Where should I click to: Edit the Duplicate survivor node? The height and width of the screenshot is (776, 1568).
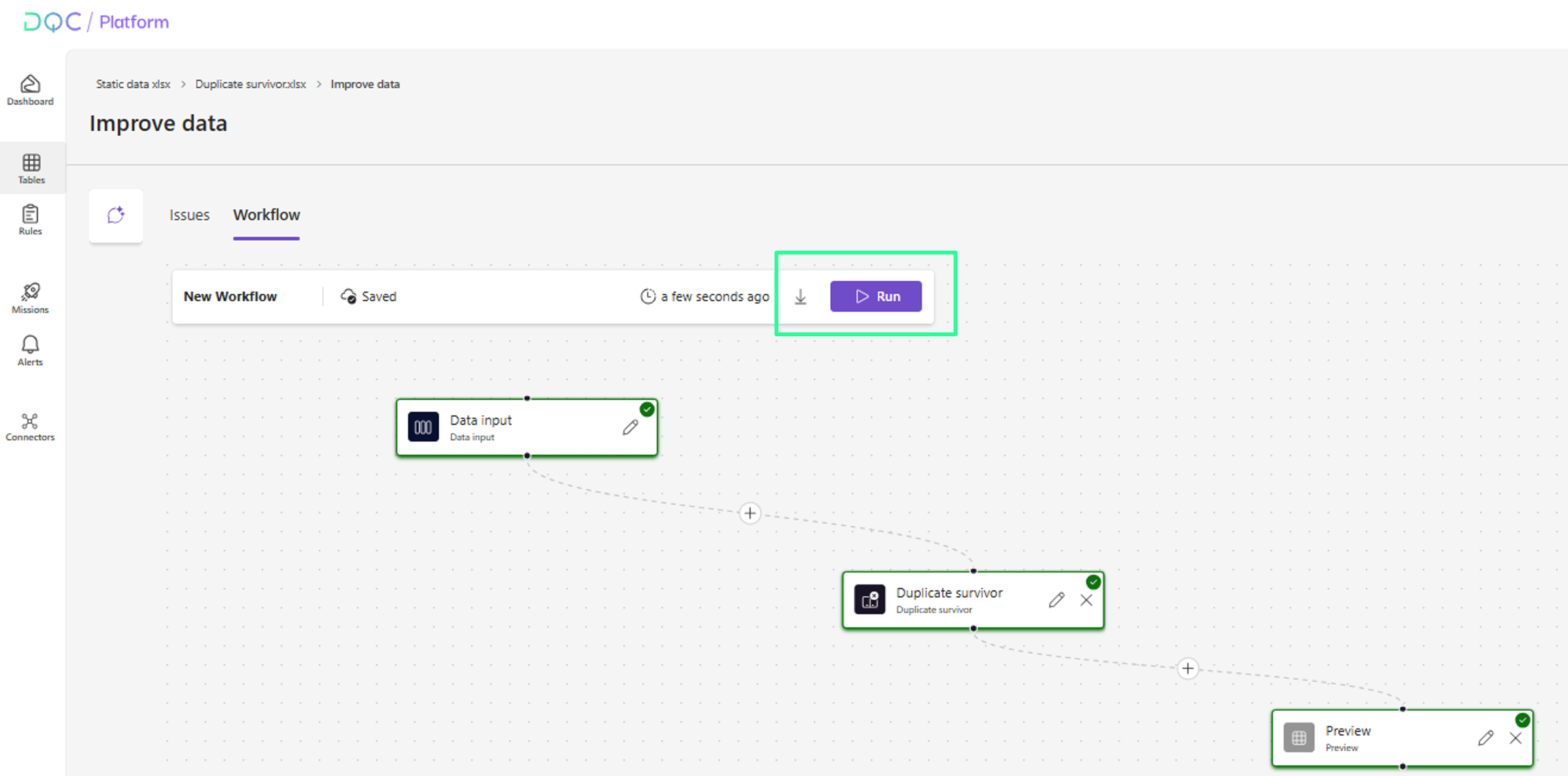point(1056,600)
